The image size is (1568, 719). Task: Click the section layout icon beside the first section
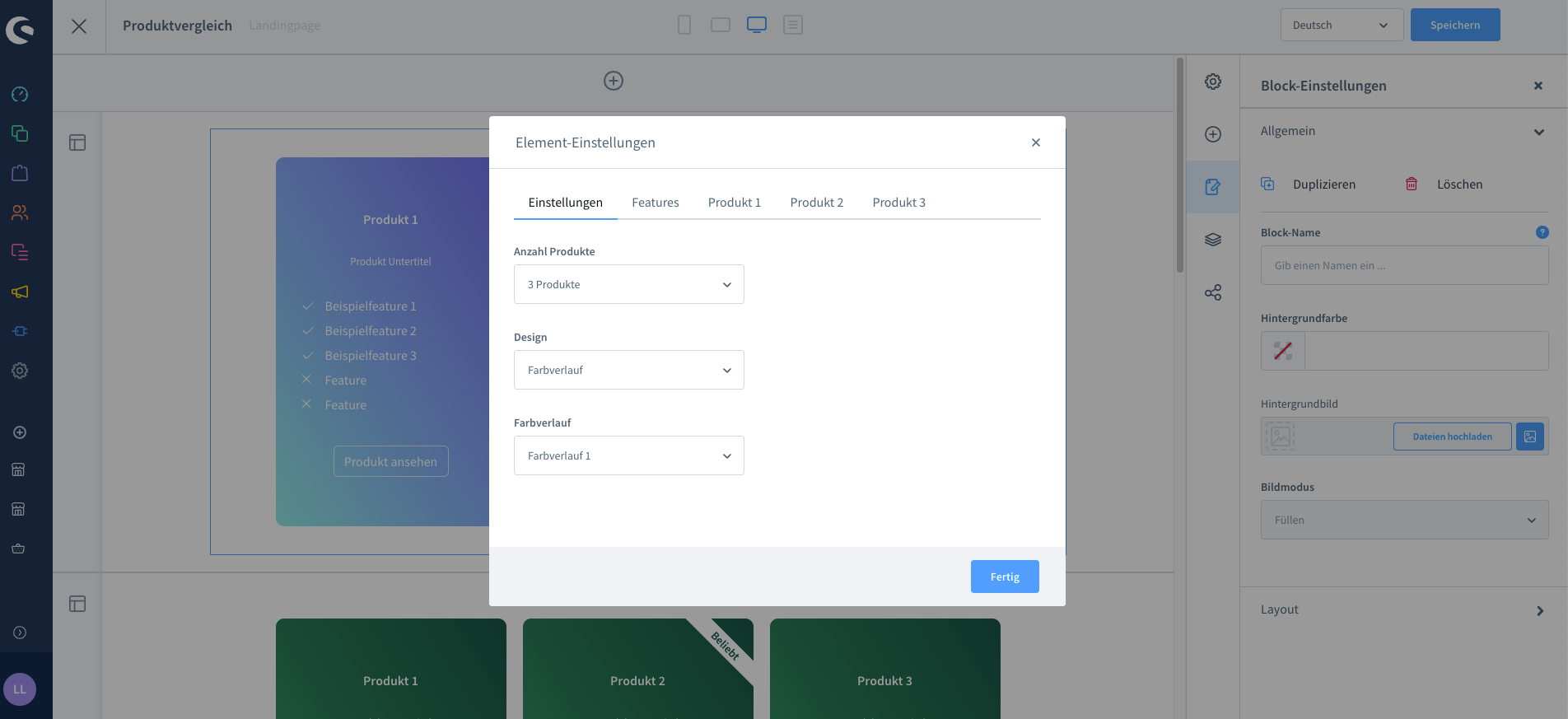click(77, 142)
